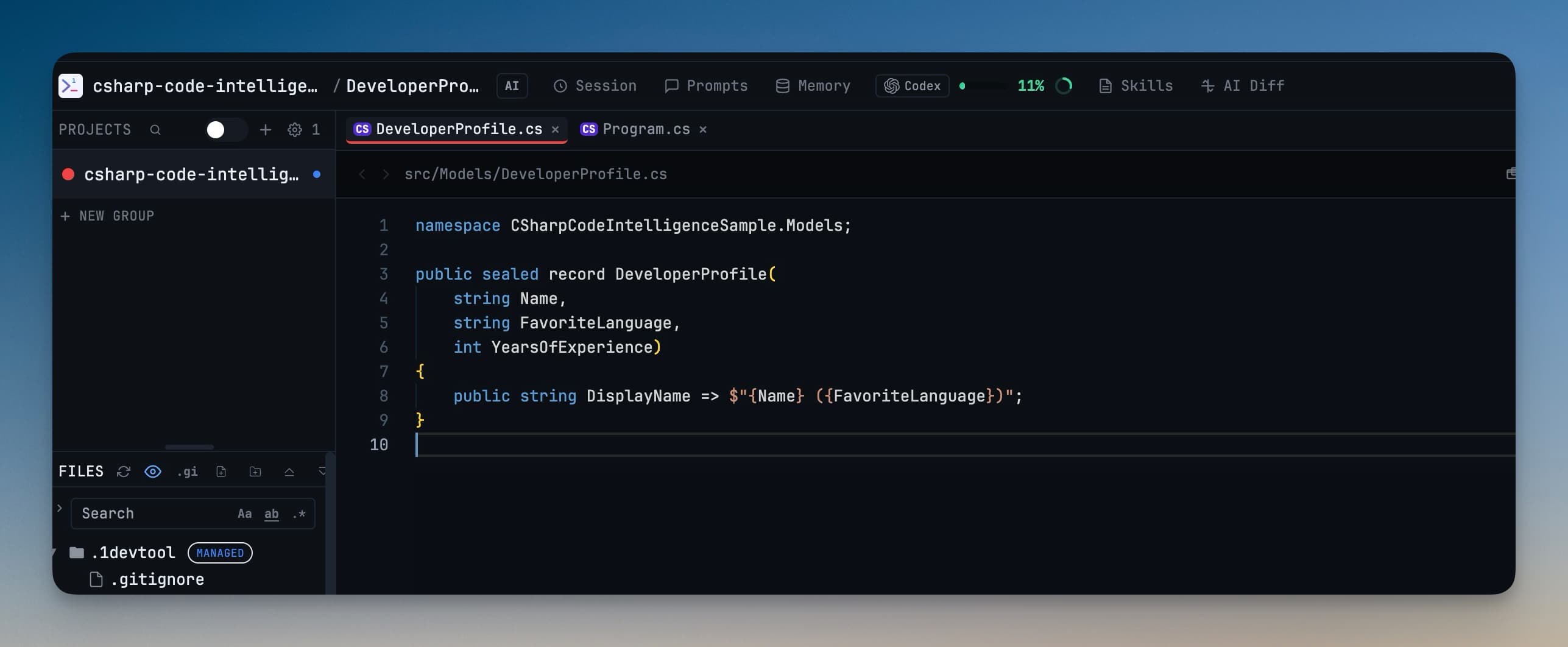Create a new group
Viewport: 1568px width, 647px height.
[107, 216]
